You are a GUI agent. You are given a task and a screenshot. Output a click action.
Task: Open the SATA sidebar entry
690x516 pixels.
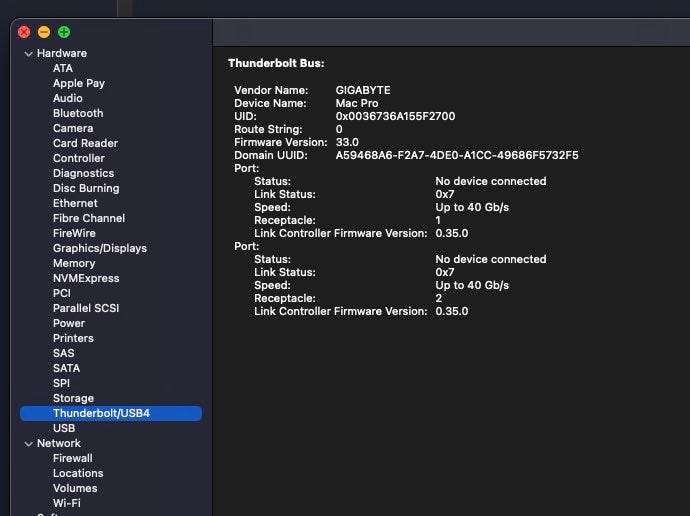pyautogui.click(x=66, y=368)
